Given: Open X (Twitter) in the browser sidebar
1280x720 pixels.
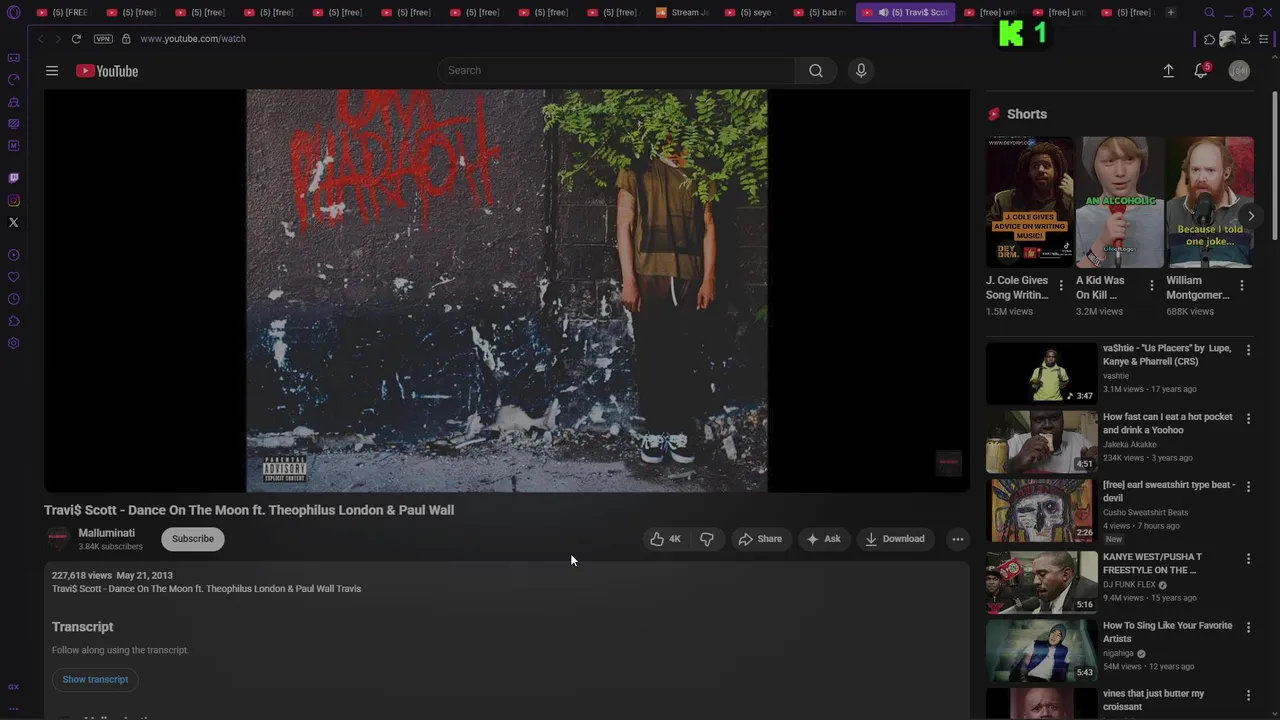Looking at the screenshot, I should (x=13, y=222).
